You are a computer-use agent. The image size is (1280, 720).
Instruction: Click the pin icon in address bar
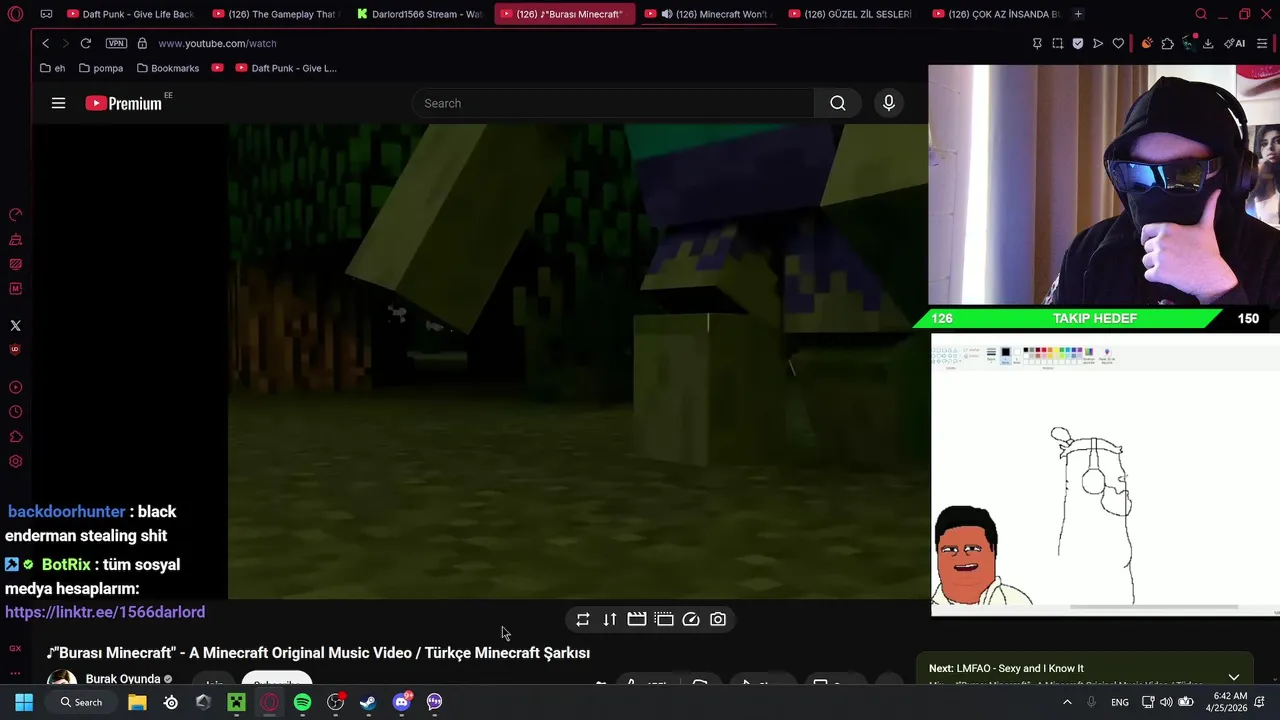[x=1037, y=43]
